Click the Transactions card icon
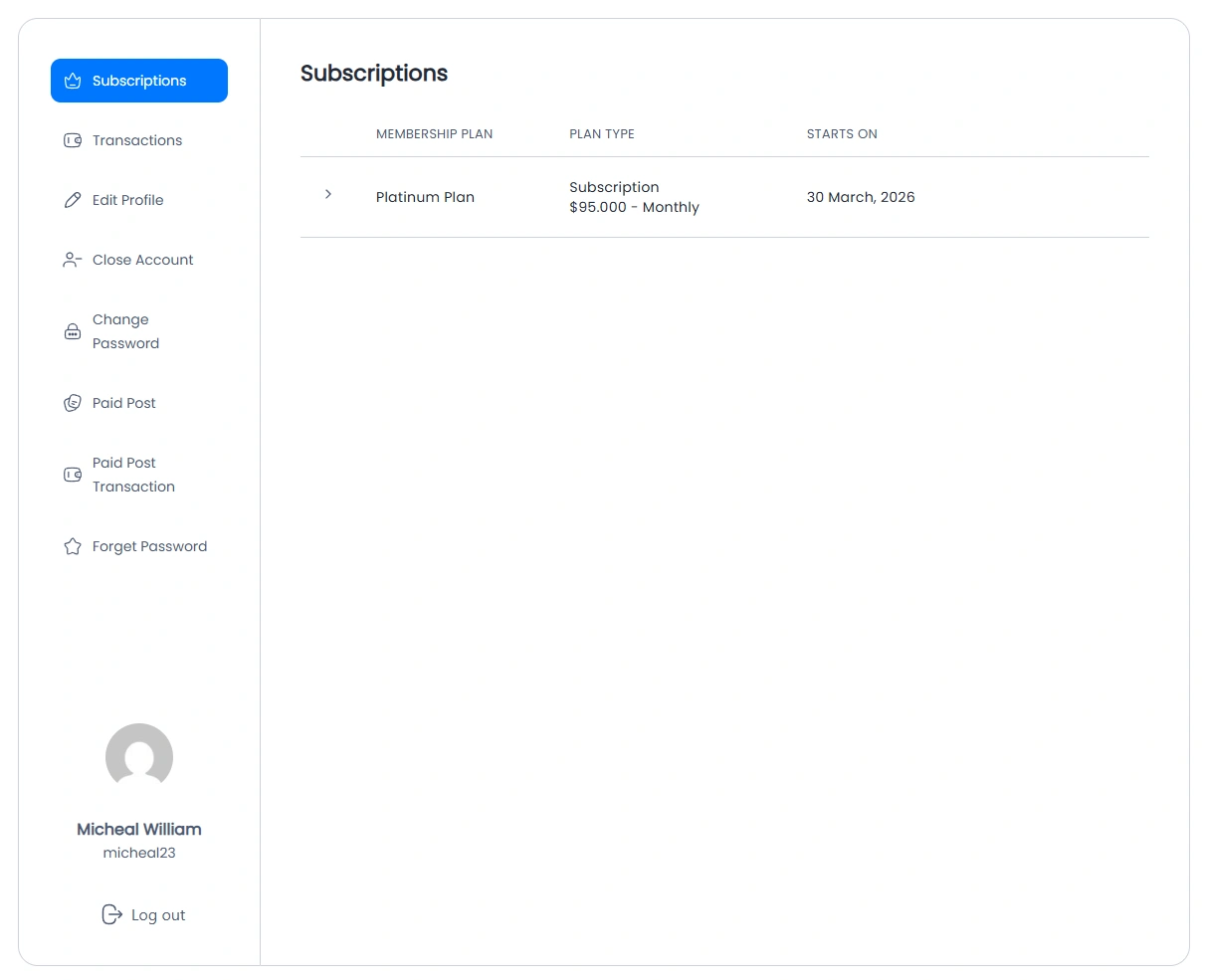 pos(72,140)
